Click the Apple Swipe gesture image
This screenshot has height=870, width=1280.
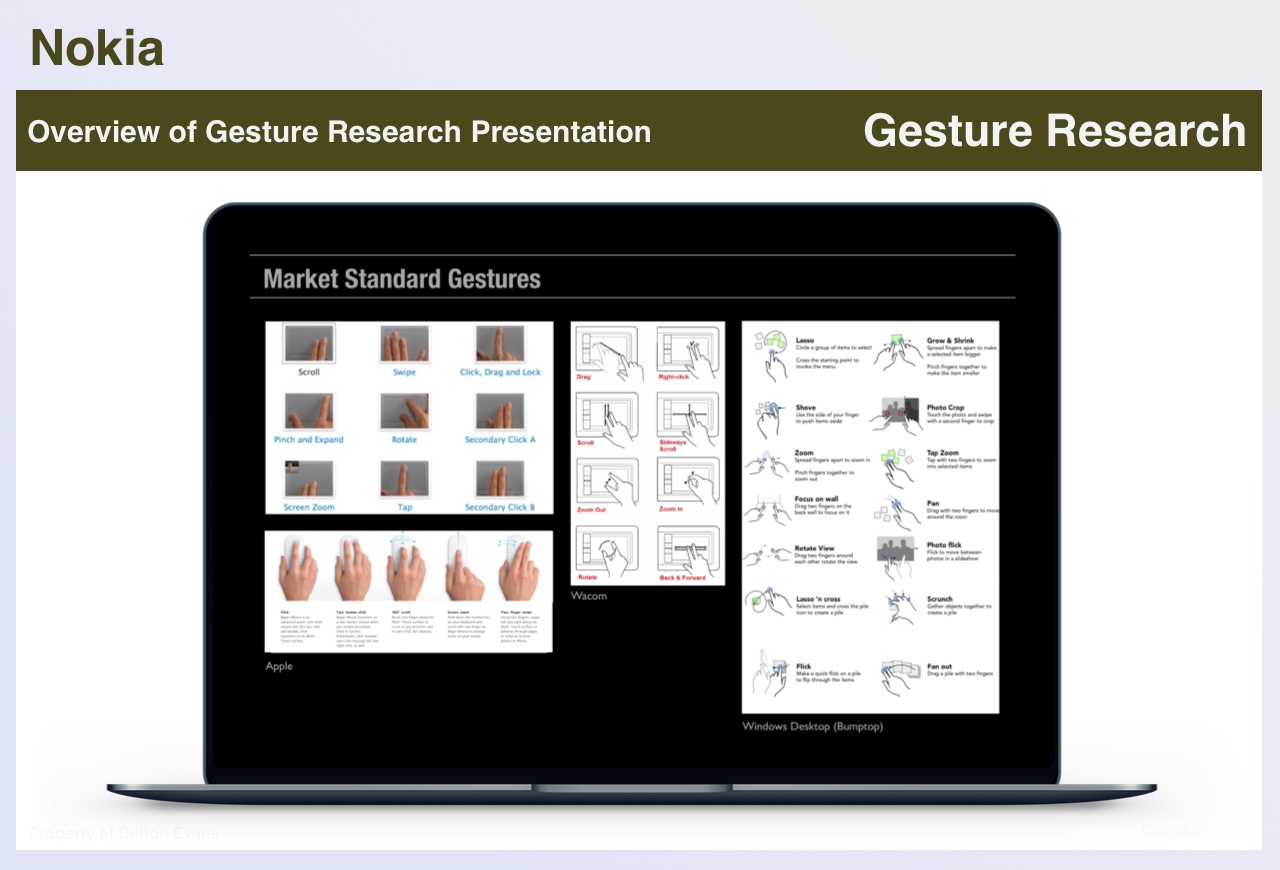[404, 345]
